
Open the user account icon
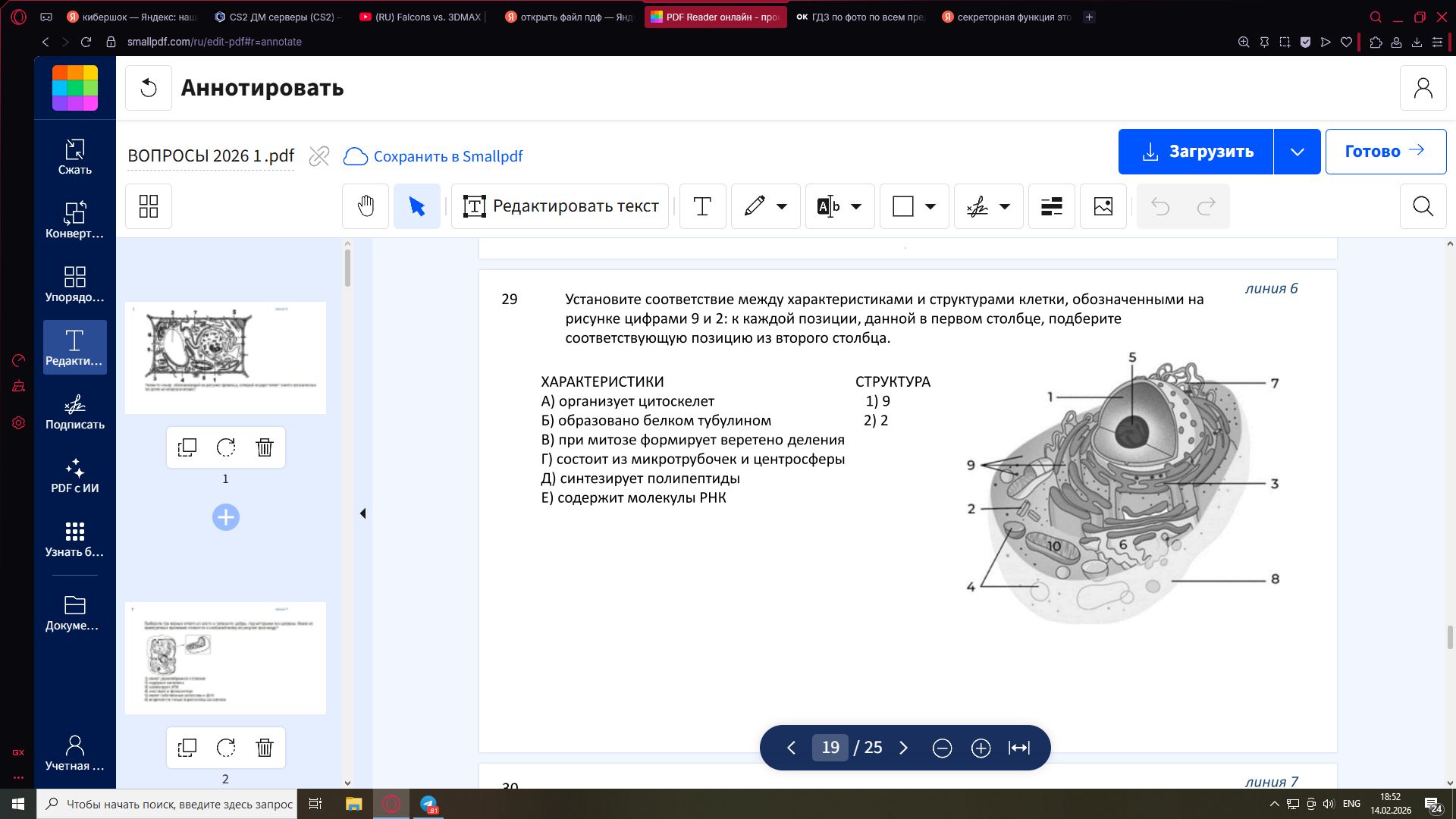click(1423, 88)
